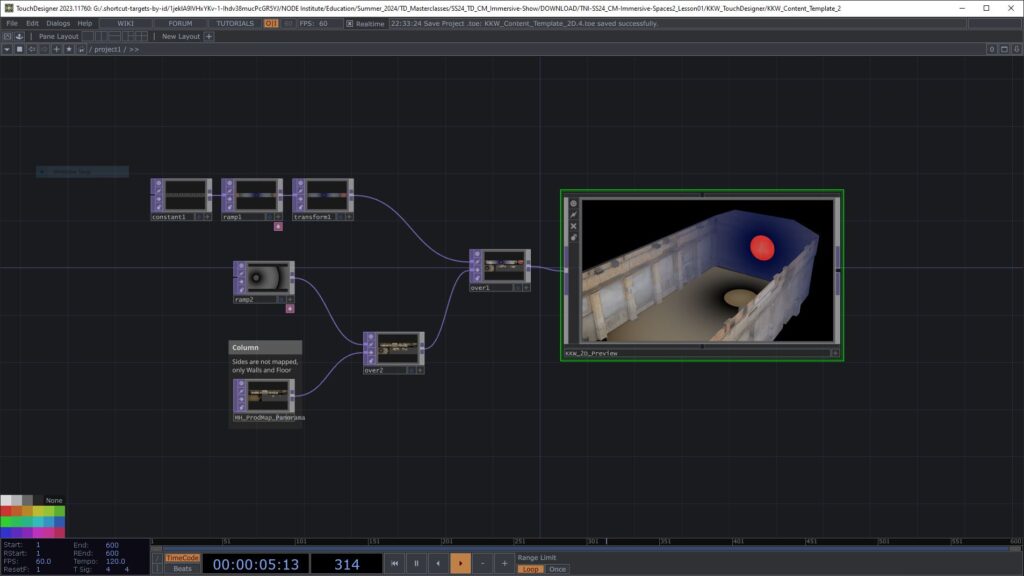Expand the pink docked badge under ramp2
Viewport: 1024px width, 576px height.
[x=290, y=308]
